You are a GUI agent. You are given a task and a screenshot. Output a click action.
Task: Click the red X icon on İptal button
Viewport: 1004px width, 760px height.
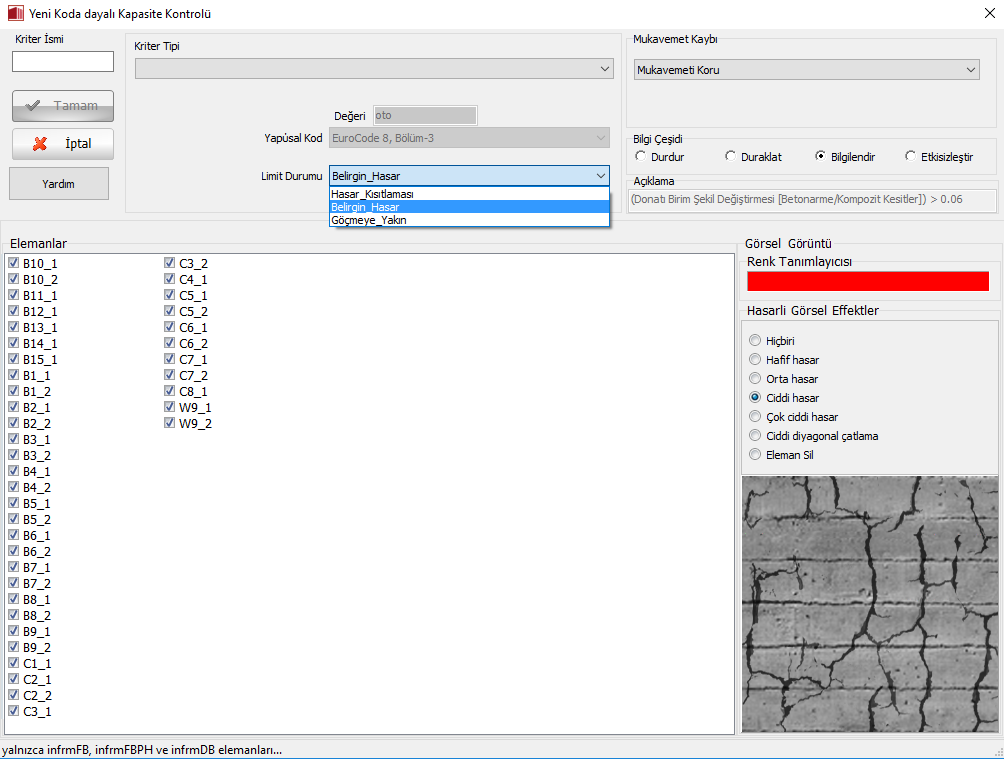[40, 144]
